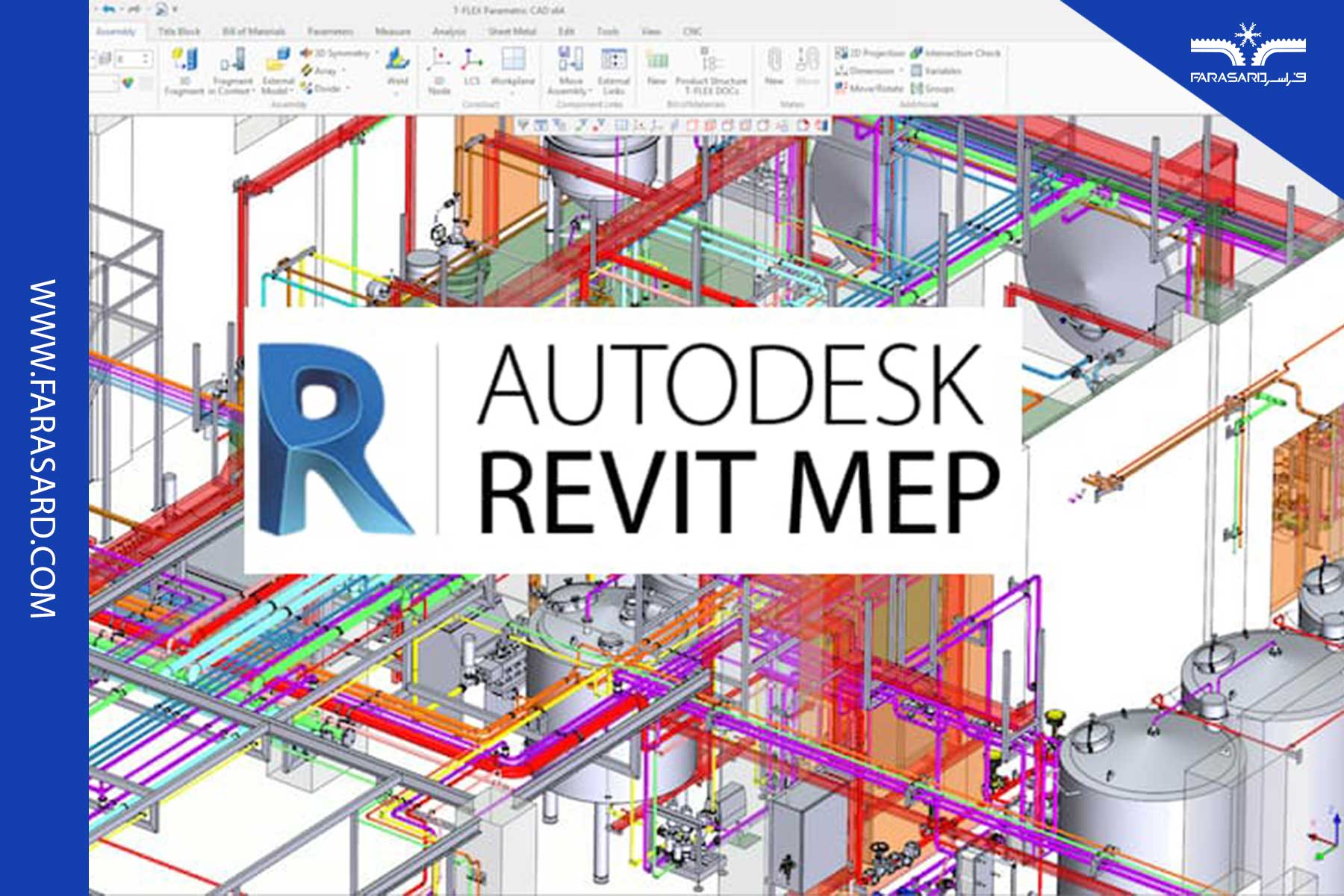
Task: Open the Variables editor
Action: (x=945, y=71)
